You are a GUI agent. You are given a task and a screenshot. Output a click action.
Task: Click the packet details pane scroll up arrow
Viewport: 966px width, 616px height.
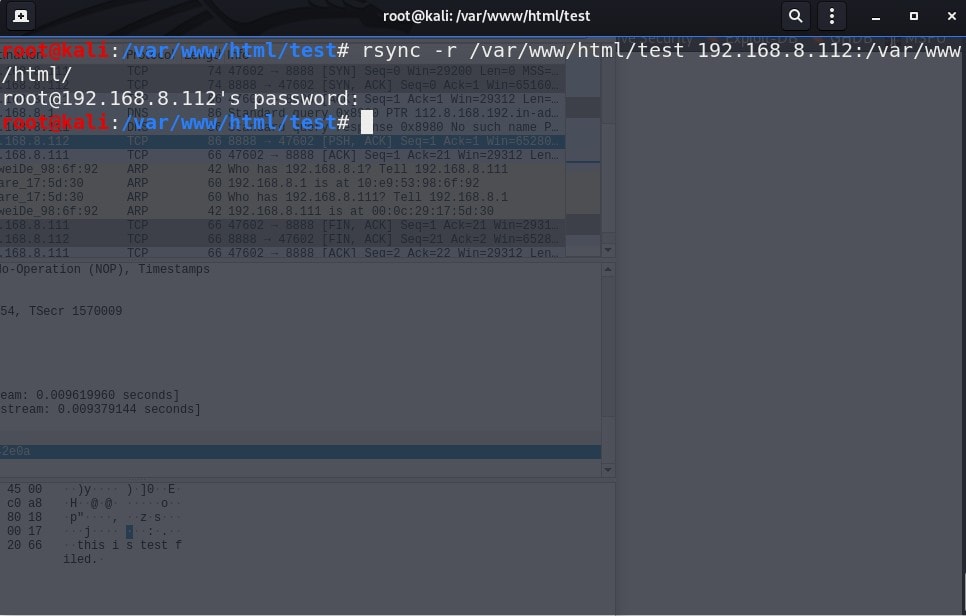(608, 270)
